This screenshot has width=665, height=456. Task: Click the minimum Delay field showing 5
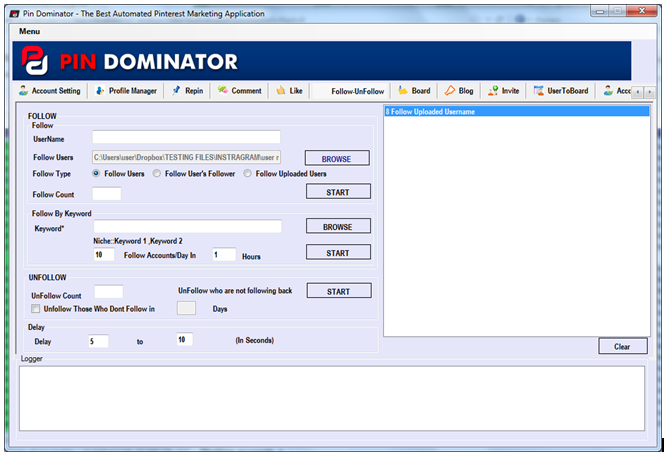pyautogui.click(x=98, y=341)
